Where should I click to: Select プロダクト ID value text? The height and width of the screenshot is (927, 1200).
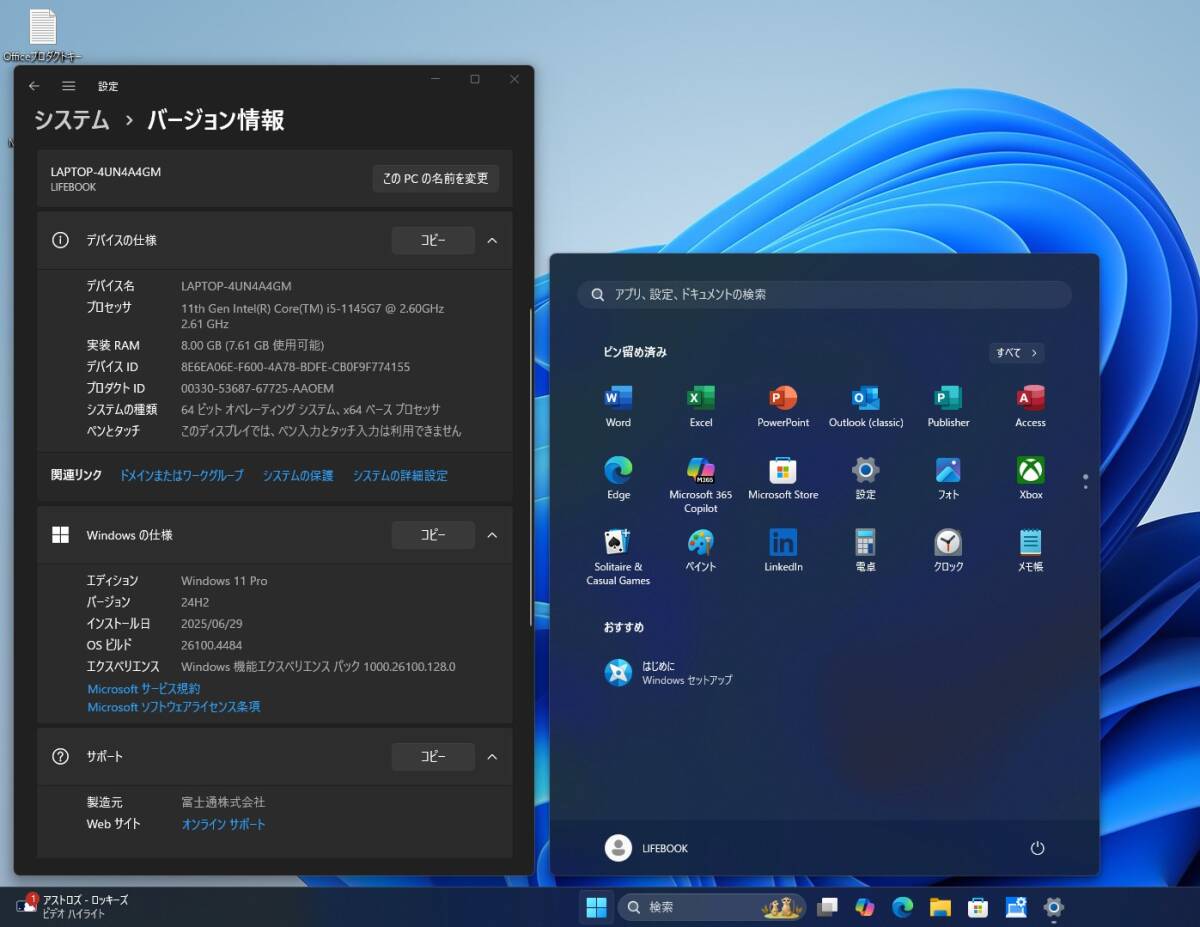[257, 388]
